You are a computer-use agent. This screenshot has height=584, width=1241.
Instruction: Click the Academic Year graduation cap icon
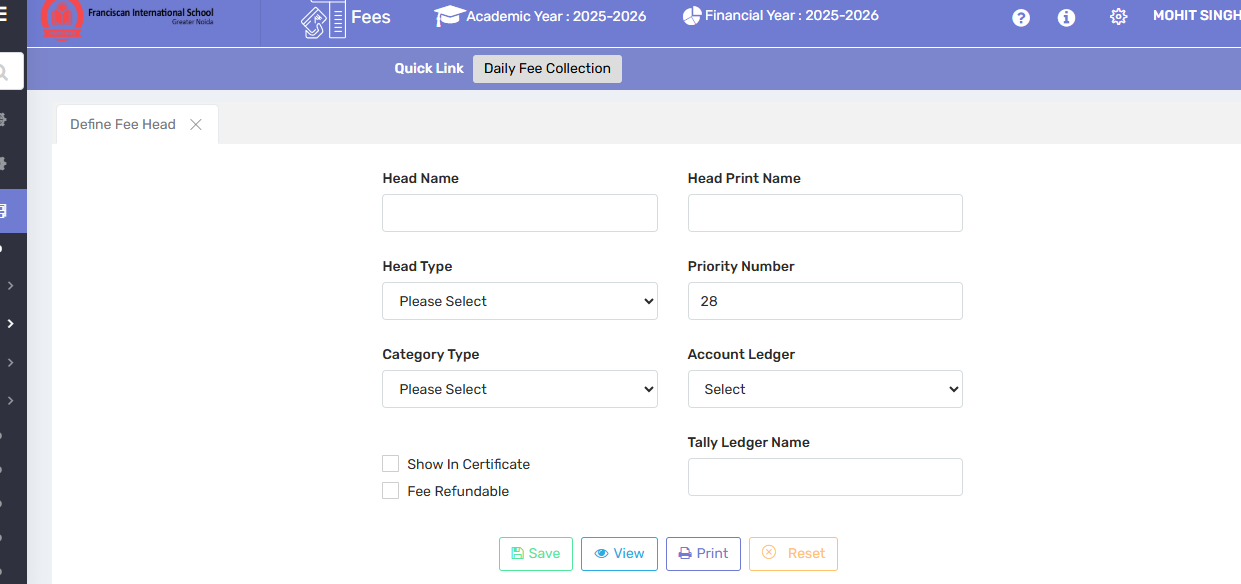[x=449, y=16]
